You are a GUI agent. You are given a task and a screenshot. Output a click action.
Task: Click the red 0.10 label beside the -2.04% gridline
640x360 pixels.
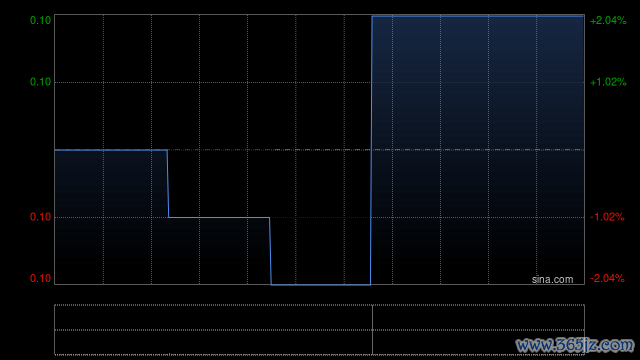click(40, 278)
